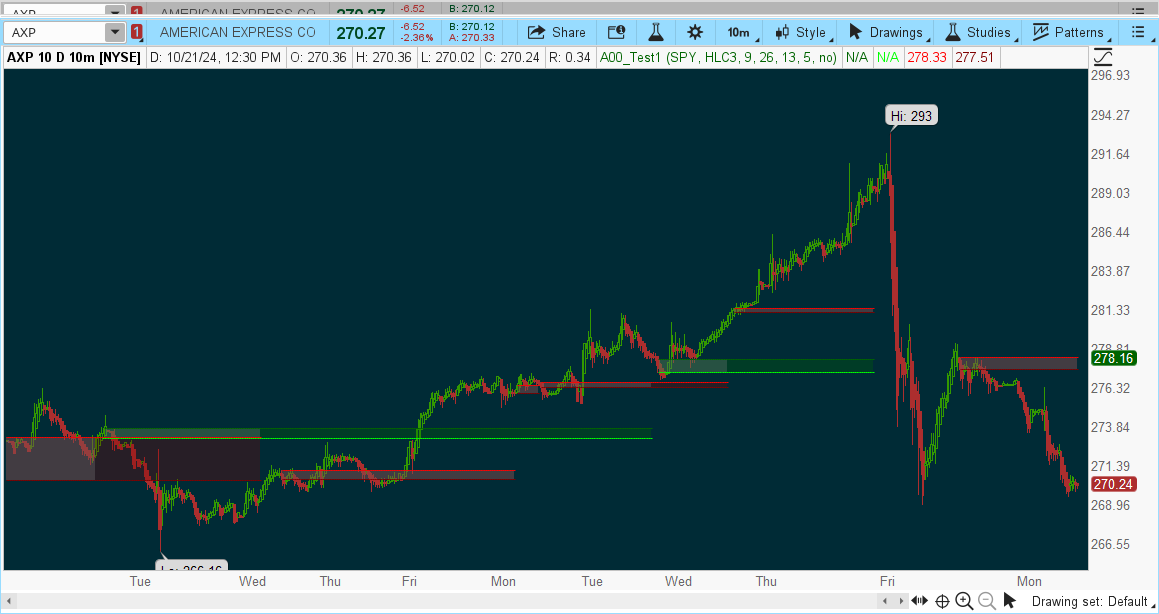Image resolution: width=1159 pixels, height=614 pixels.
Task: Click the 273.84 price axis label
Action: (1111, 427)
